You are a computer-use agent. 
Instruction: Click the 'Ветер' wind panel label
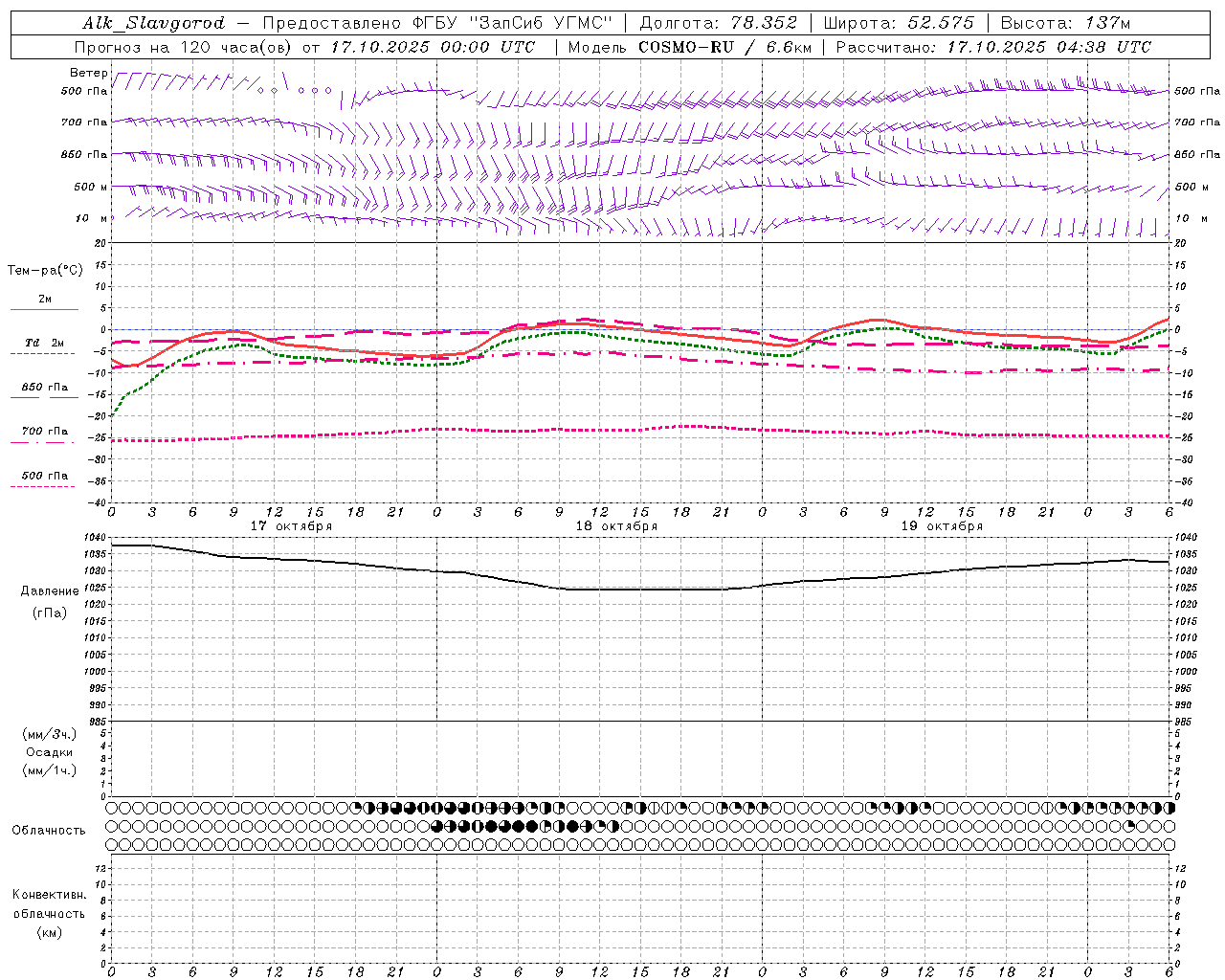(89, 73)
